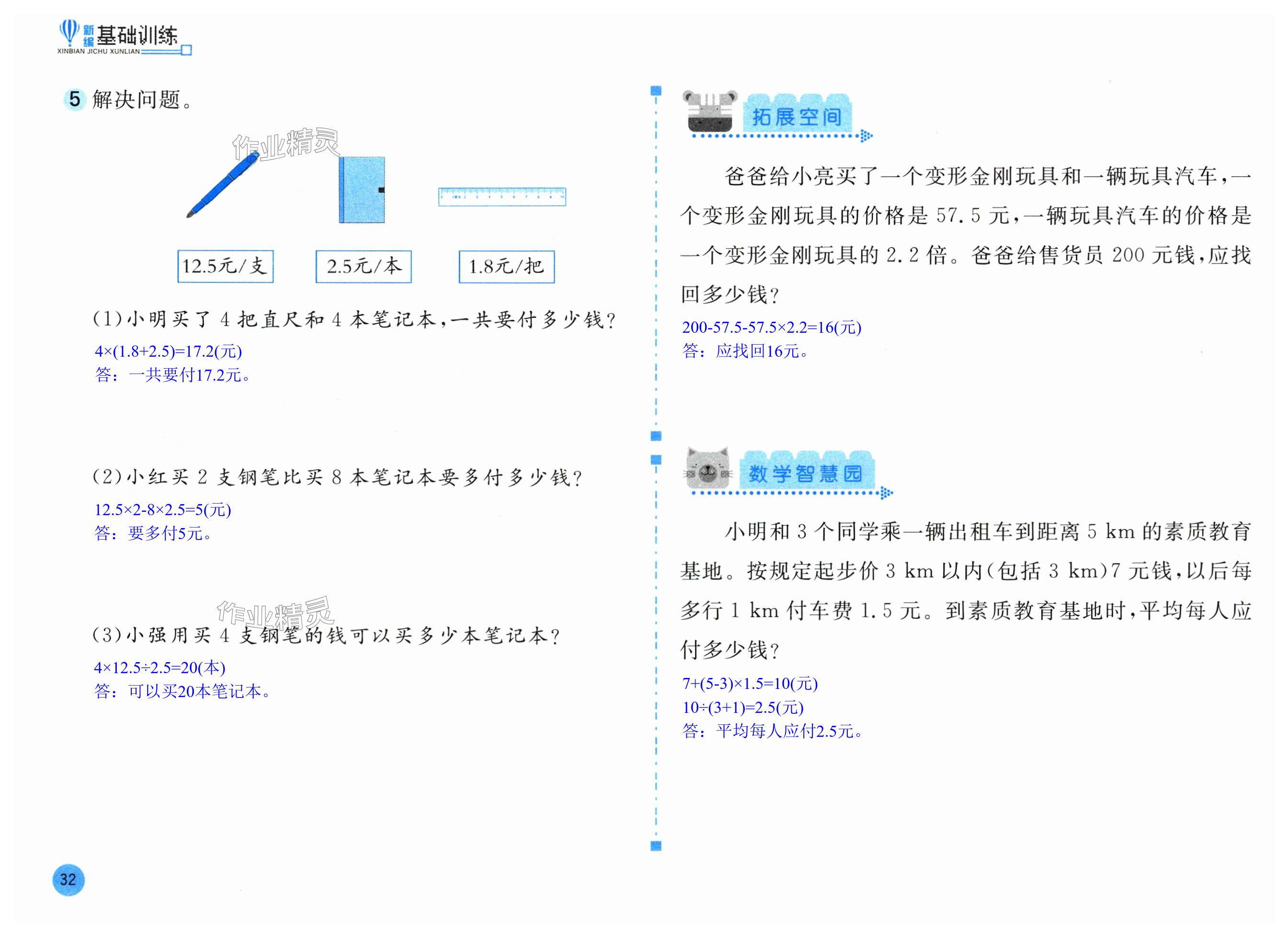Viewport: 1288px width, 936px height.
Task: Click the answer 4×12.5÷2.5=20(本)
Action: [160, 667]
